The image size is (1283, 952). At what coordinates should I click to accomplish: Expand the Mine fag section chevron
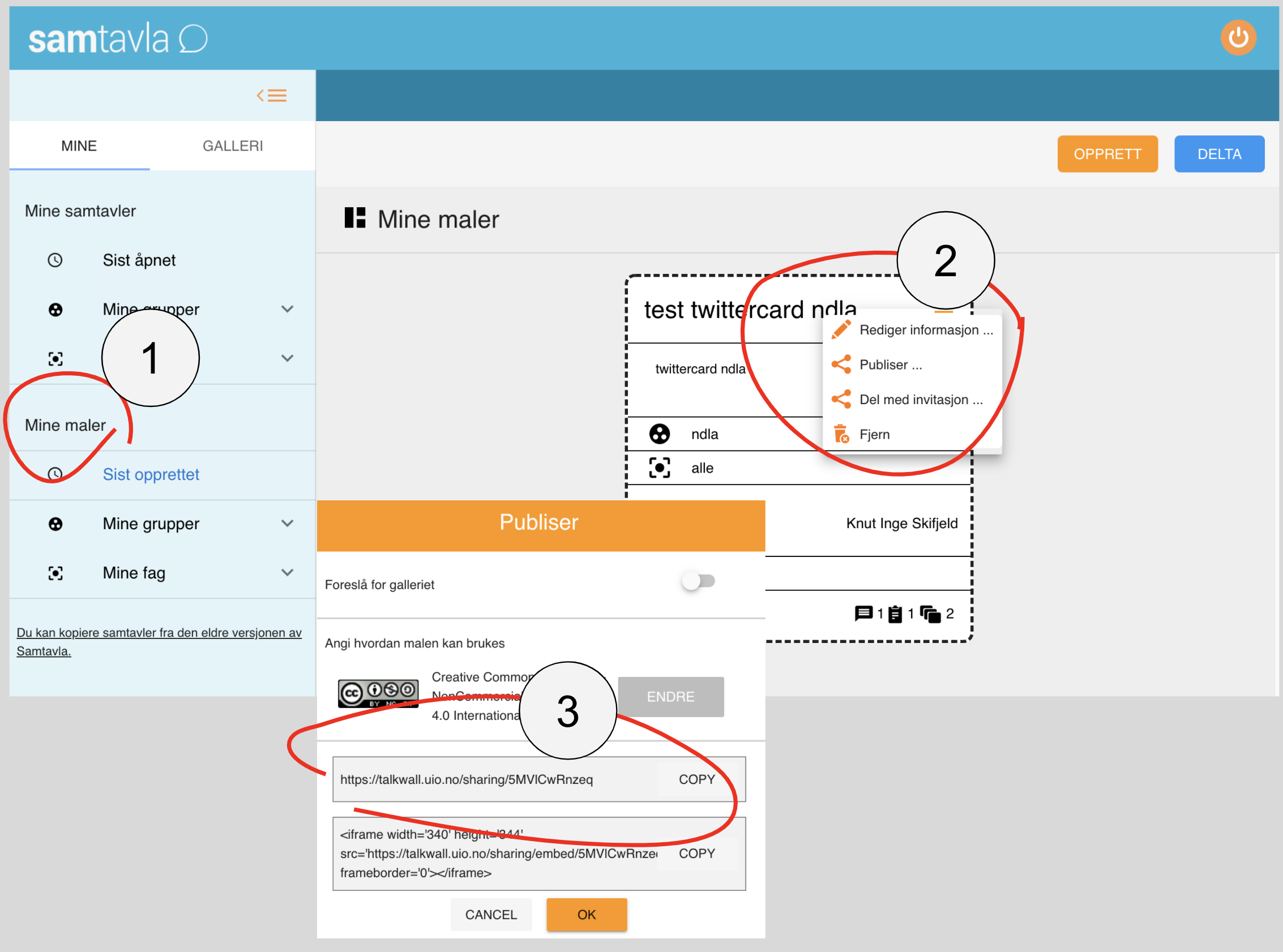pos(287,572)
